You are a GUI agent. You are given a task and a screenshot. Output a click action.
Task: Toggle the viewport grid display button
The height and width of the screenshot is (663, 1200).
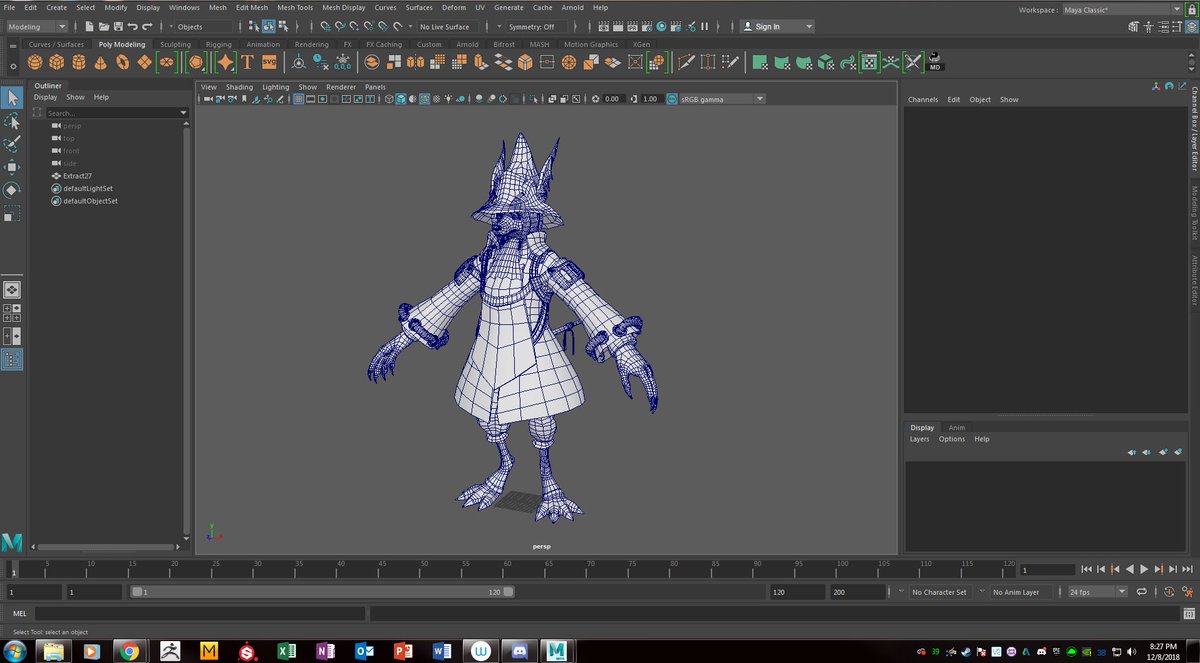click(x=299, y=99)
